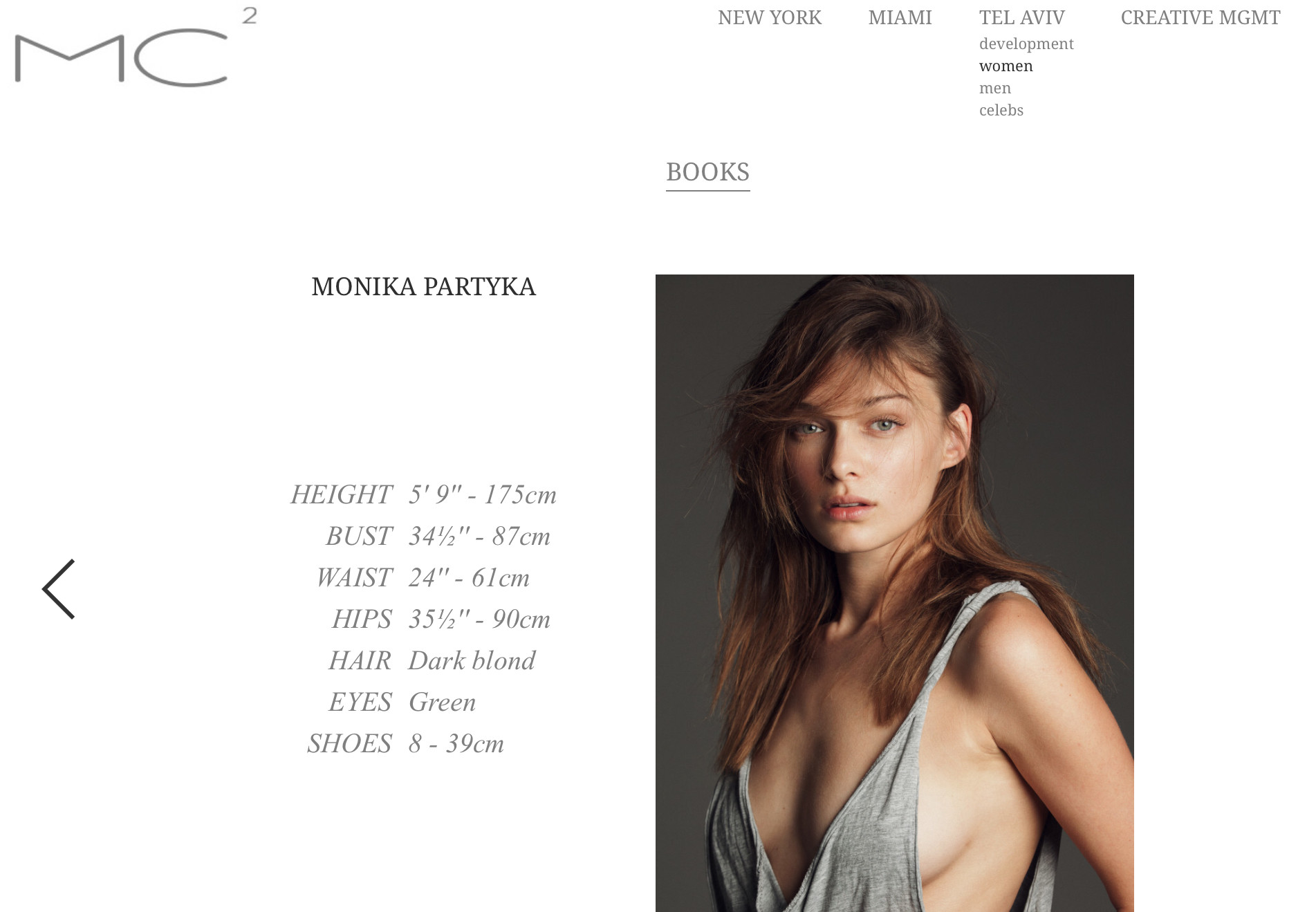Open the NEW YORK menu
The height and width of the screenshot is (912, 1316).
click(x=770, y=17)
